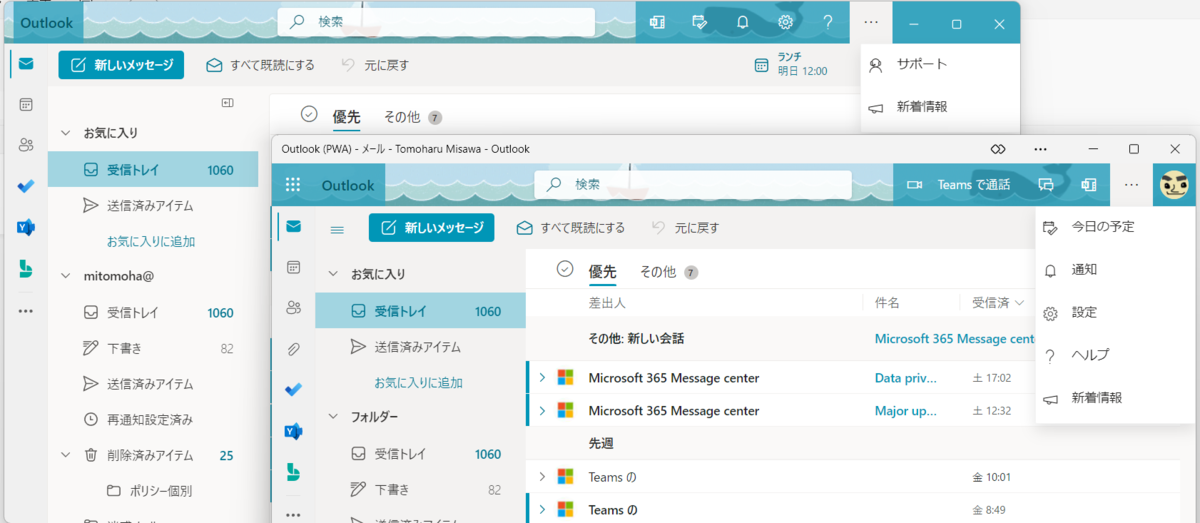Screen dimensions: 1200x523
Task: Open To Do checkmark in PWA window's sidebar
Action: (x=293, y=390)
